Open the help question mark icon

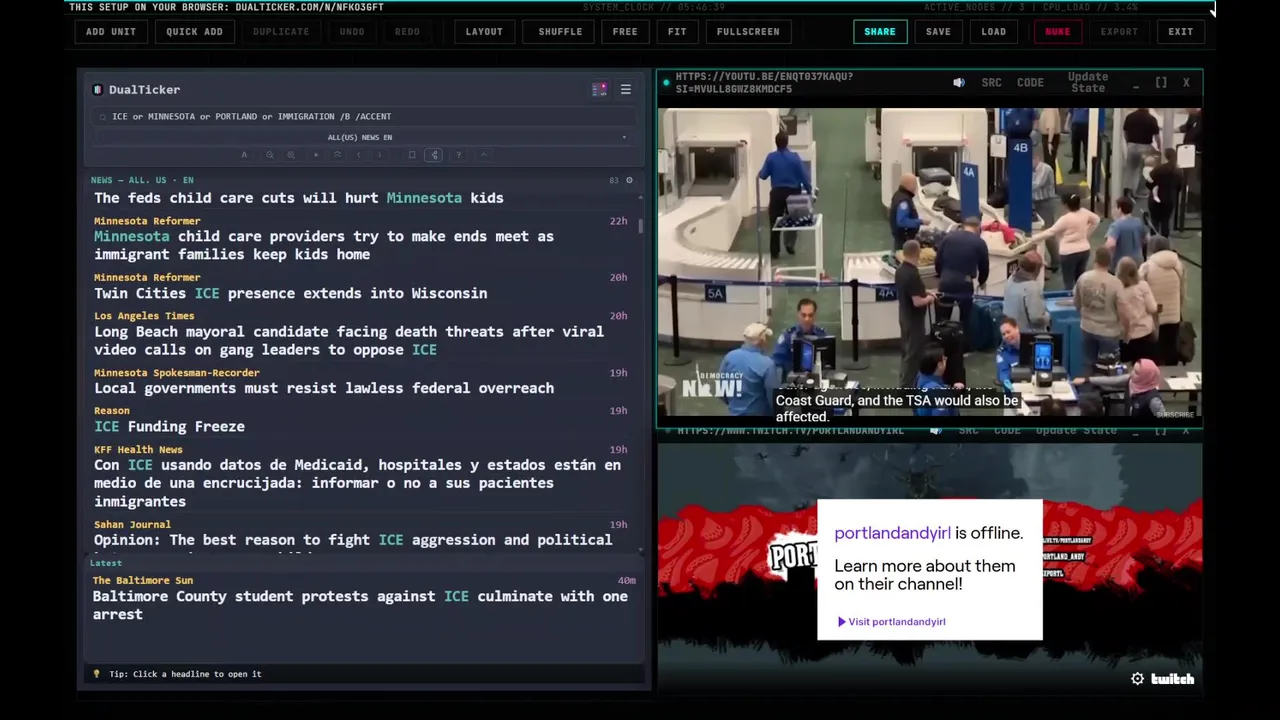point(458,155)
